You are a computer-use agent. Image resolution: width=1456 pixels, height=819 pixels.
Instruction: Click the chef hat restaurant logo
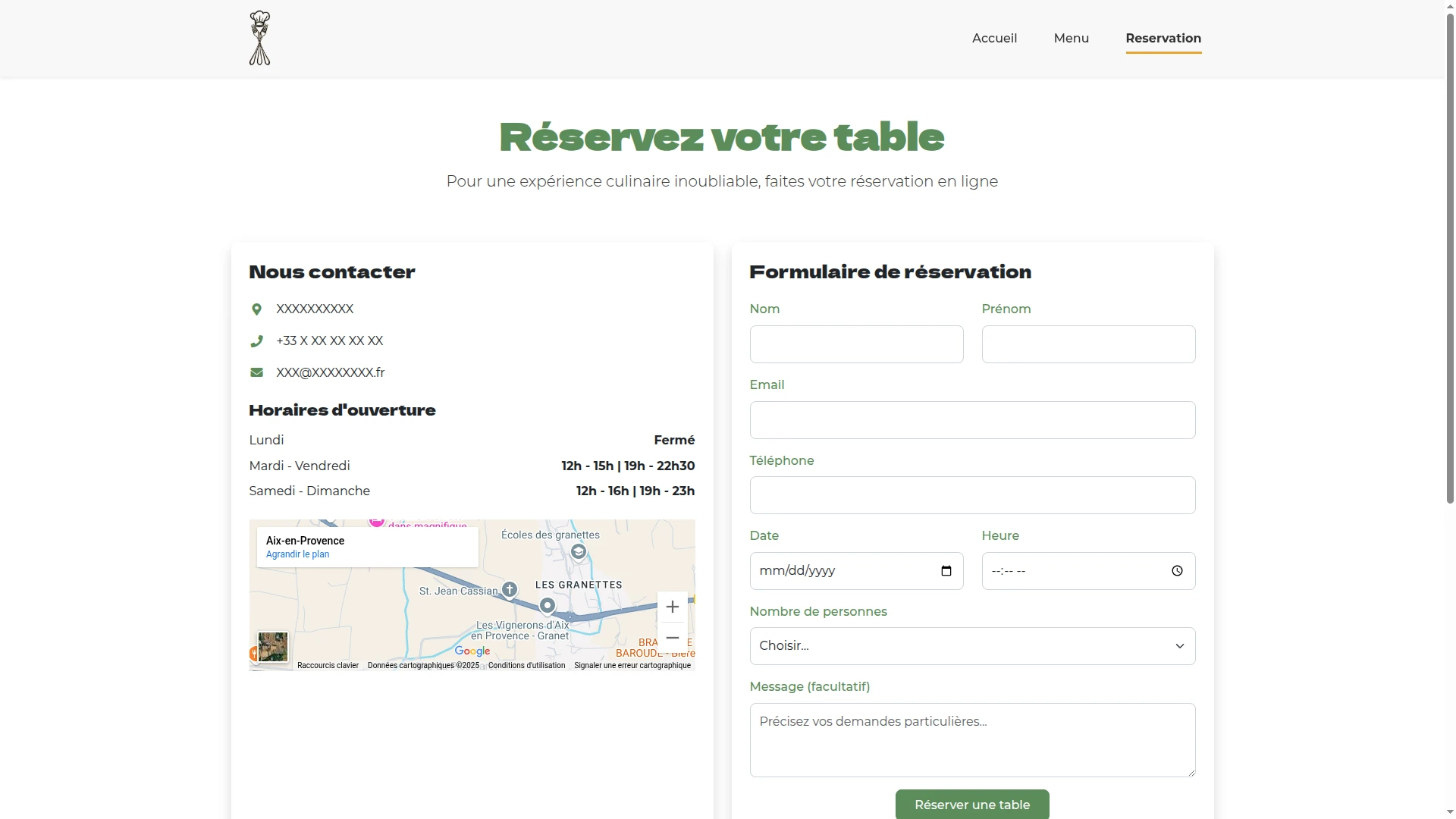click(x=259, y=38)
